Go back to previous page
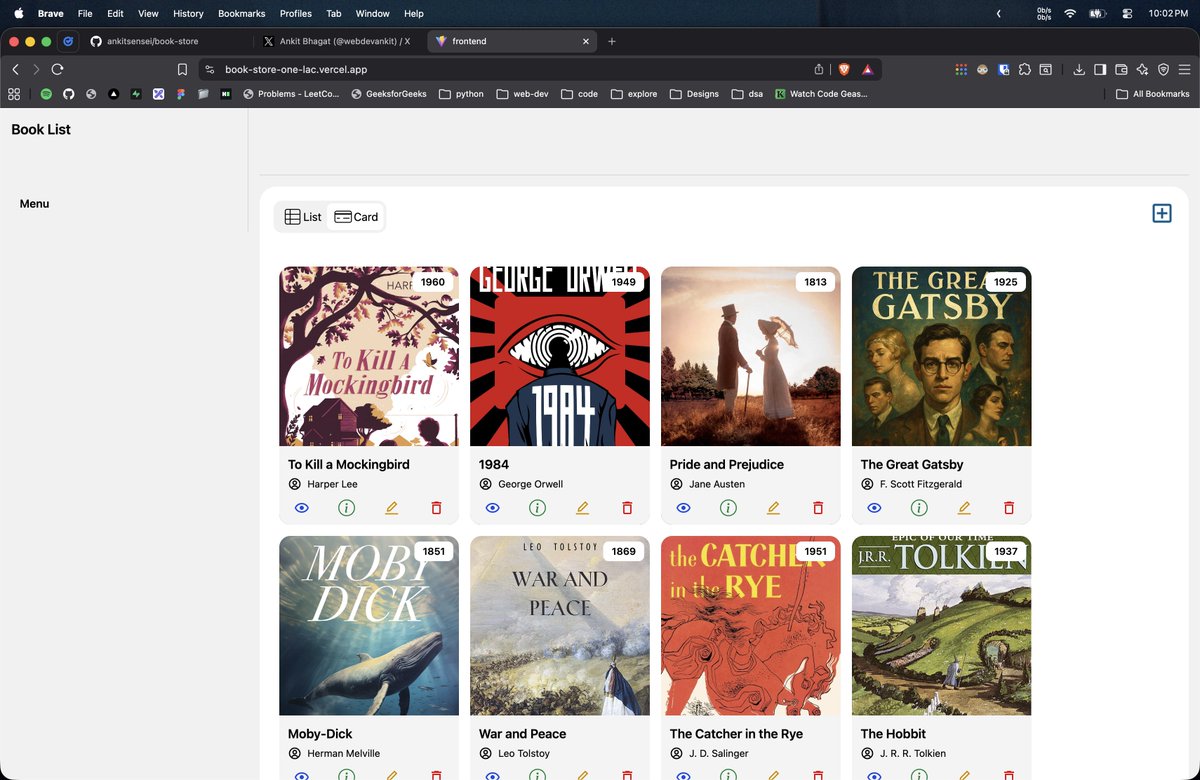The width and height of the screenshot is (1200, 780). click(x=15, y=69)
